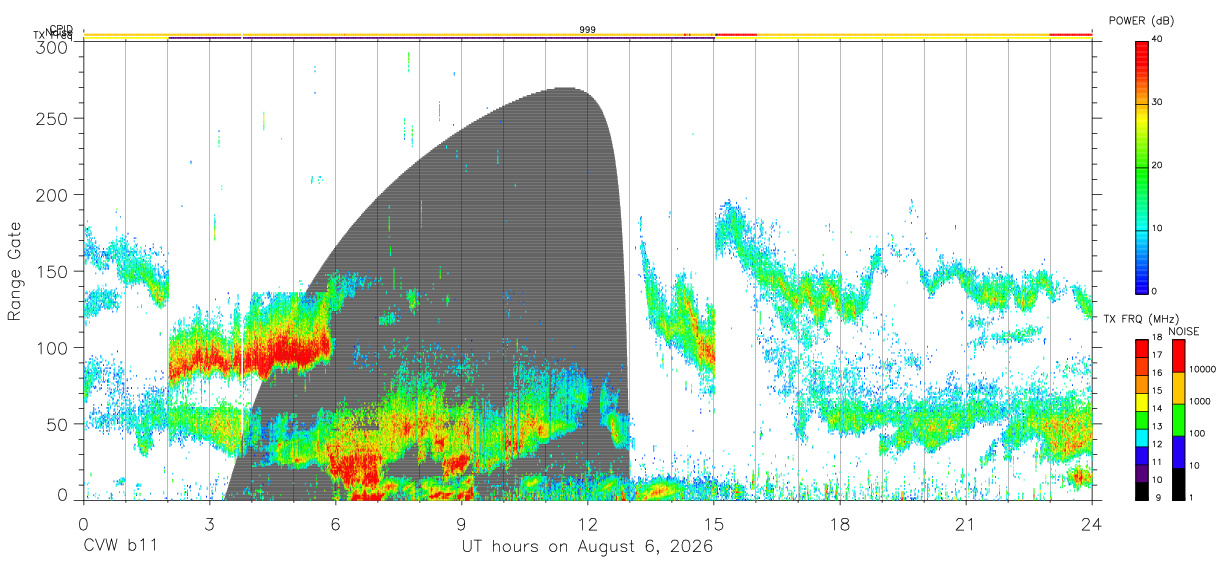The image size is (1228, 567).
Task: Click the blue segment of the NOISE color bar
Action: tap(1178, 452)
